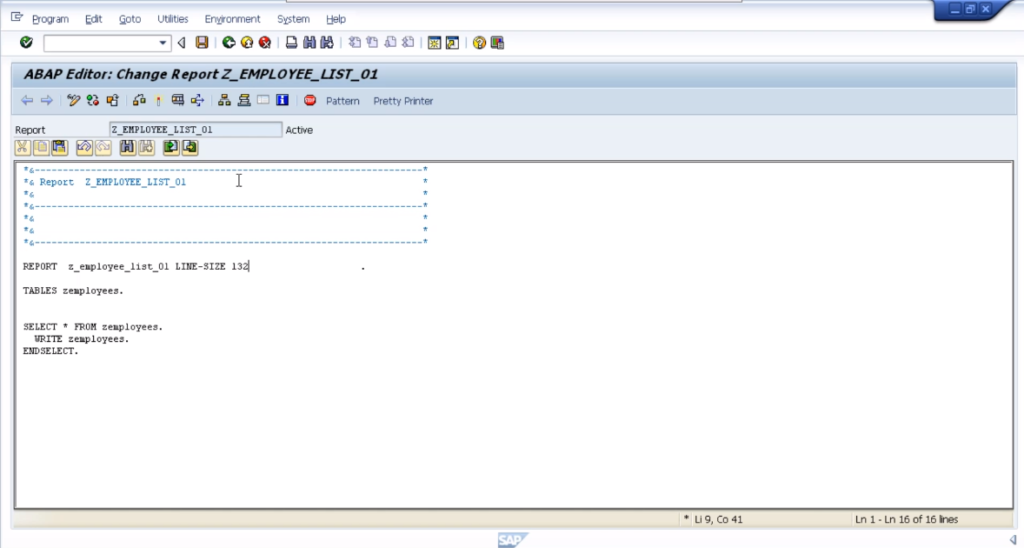Viewport: 1024px width, 548px height.
Task: Click the Active/Inactive toggle icon
Action: click(x=93, y=101)
